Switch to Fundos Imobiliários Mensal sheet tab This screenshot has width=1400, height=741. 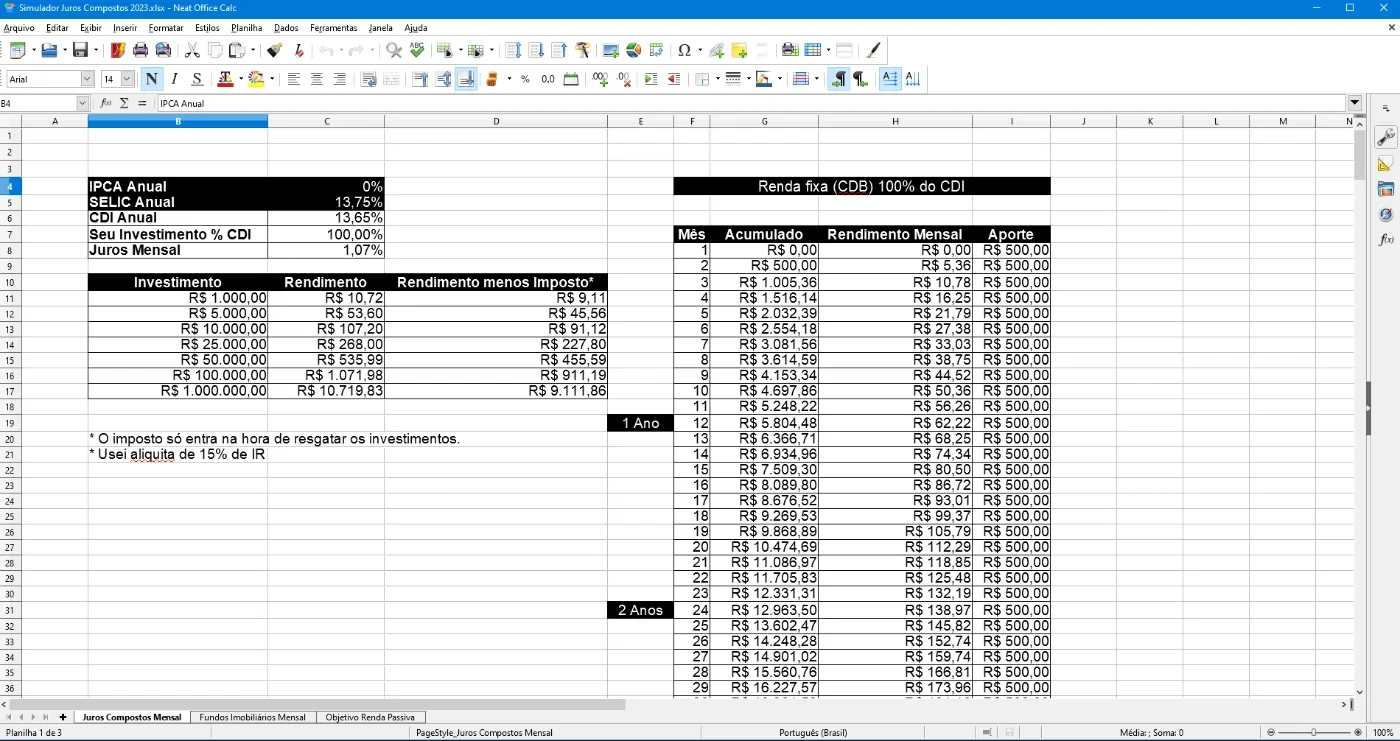[252, 717]
